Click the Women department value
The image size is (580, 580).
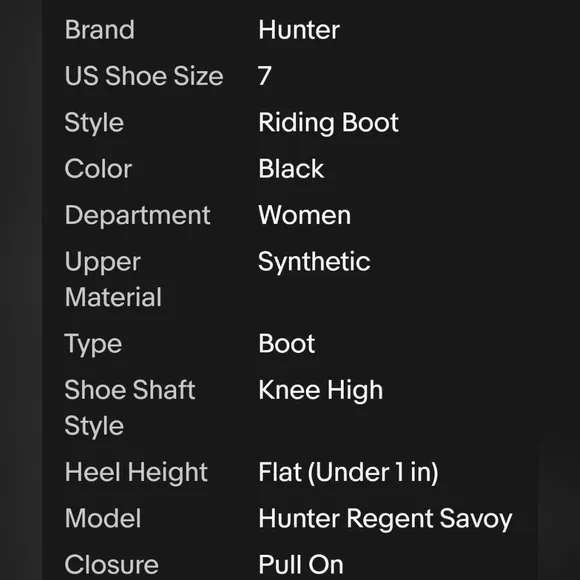pos(304,215)
